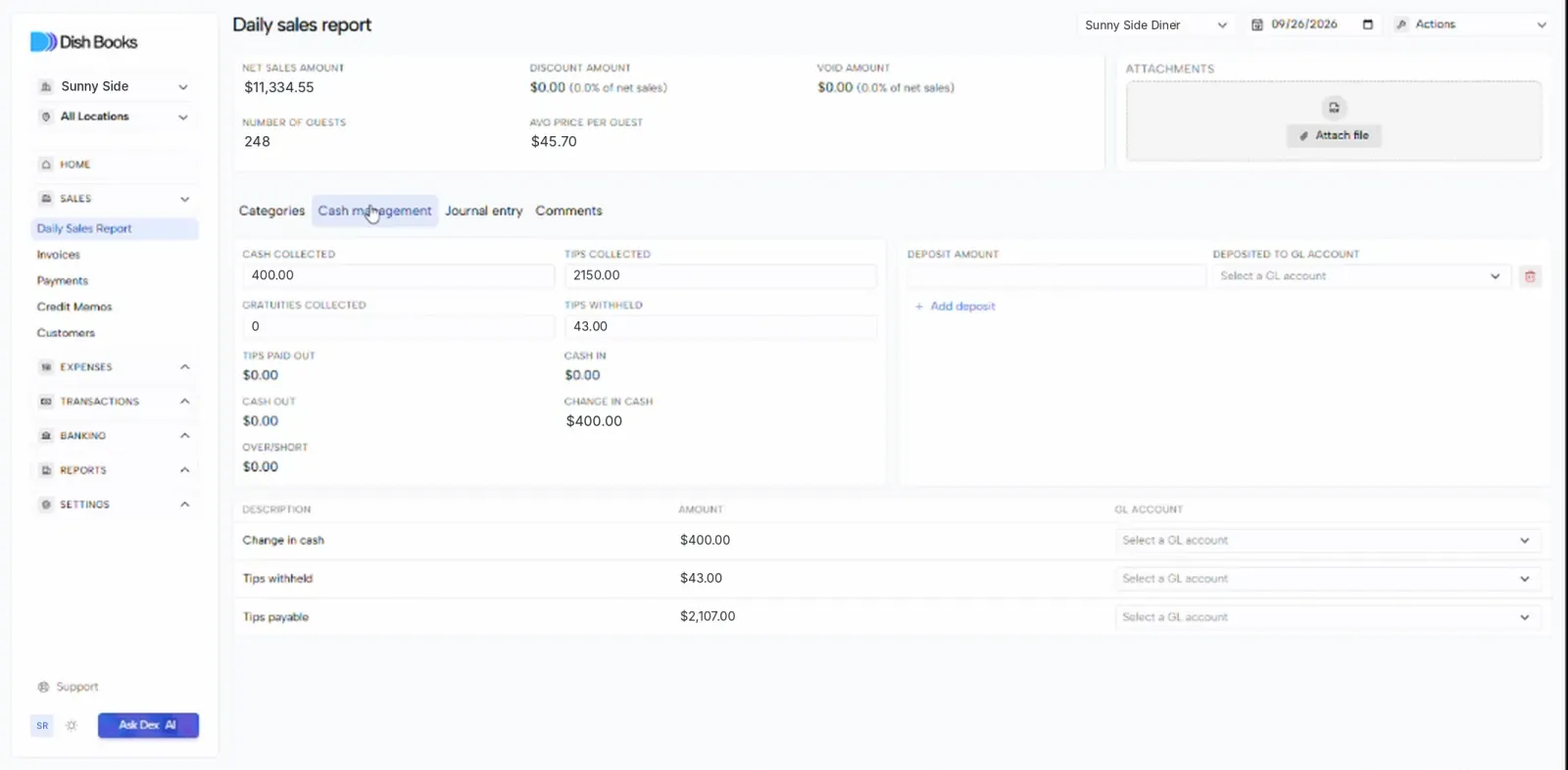
Task: Expand the Expenses sidebar chevron
Action: coord(184,367)
